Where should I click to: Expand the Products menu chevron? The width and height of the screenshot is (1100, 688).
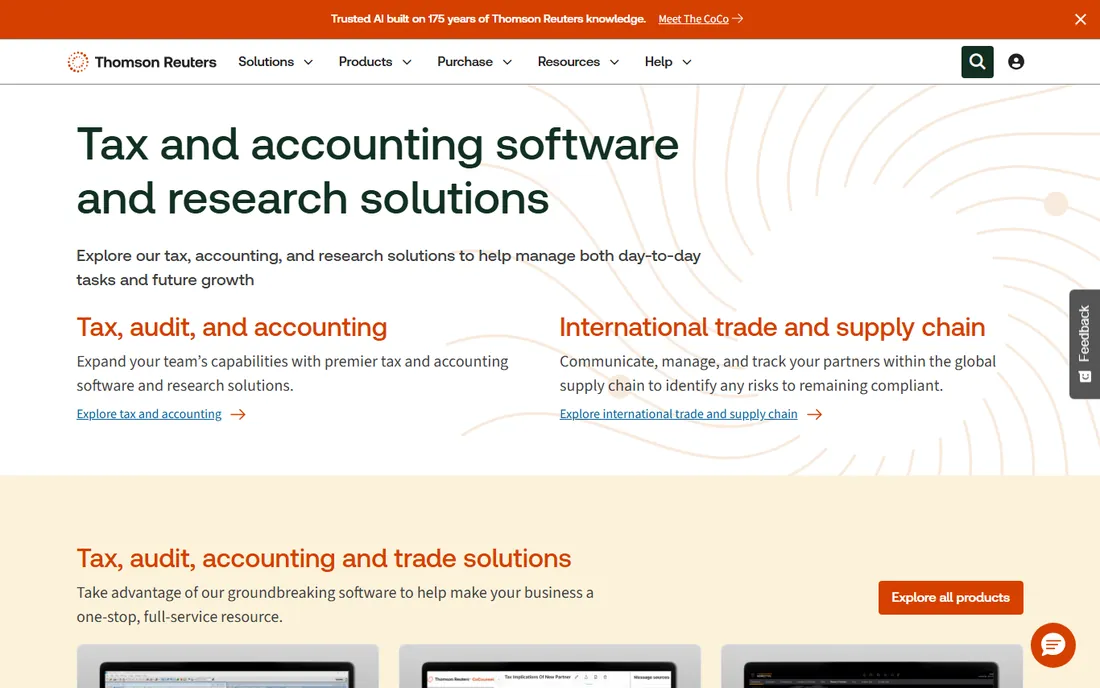[x=407, y=62]
